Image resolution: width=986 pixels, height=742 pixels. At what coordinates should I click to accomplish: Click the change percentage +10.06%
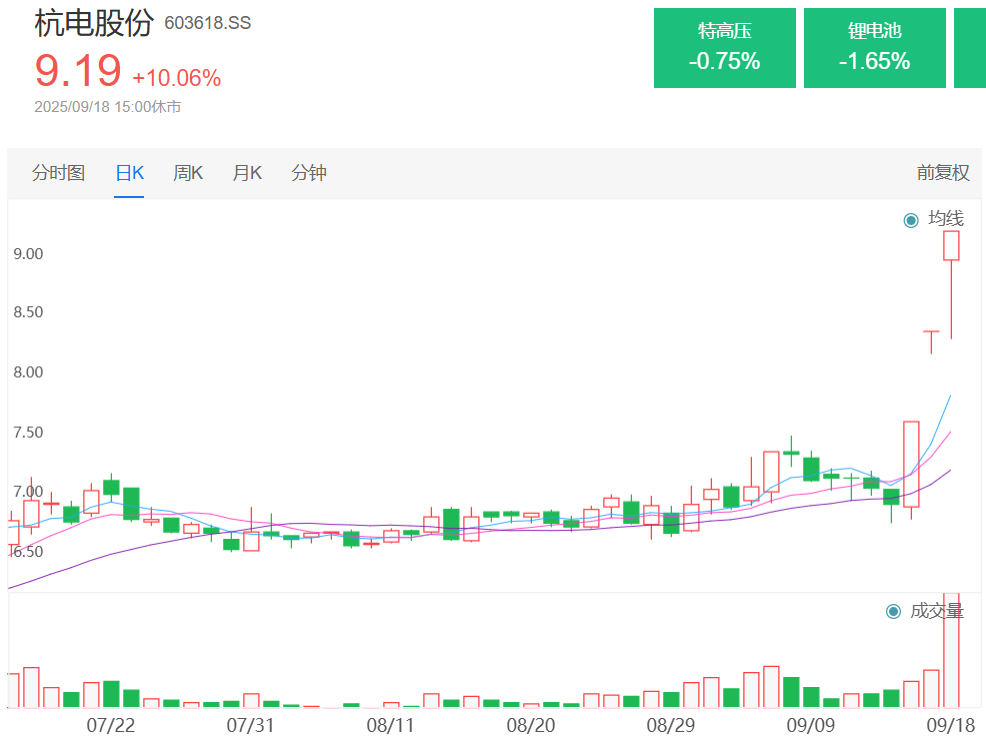point(177,78)
